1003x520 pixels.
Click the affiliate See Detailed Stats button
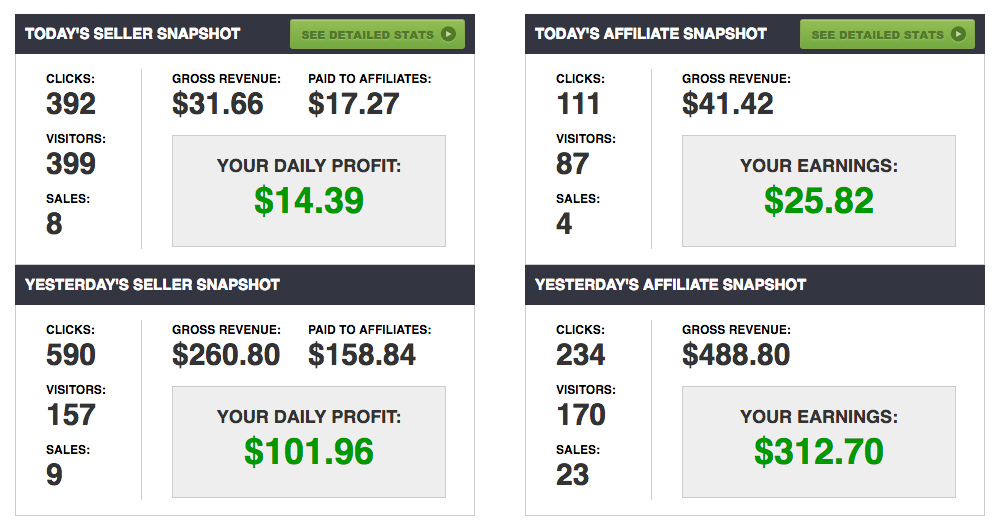(887, 34)
